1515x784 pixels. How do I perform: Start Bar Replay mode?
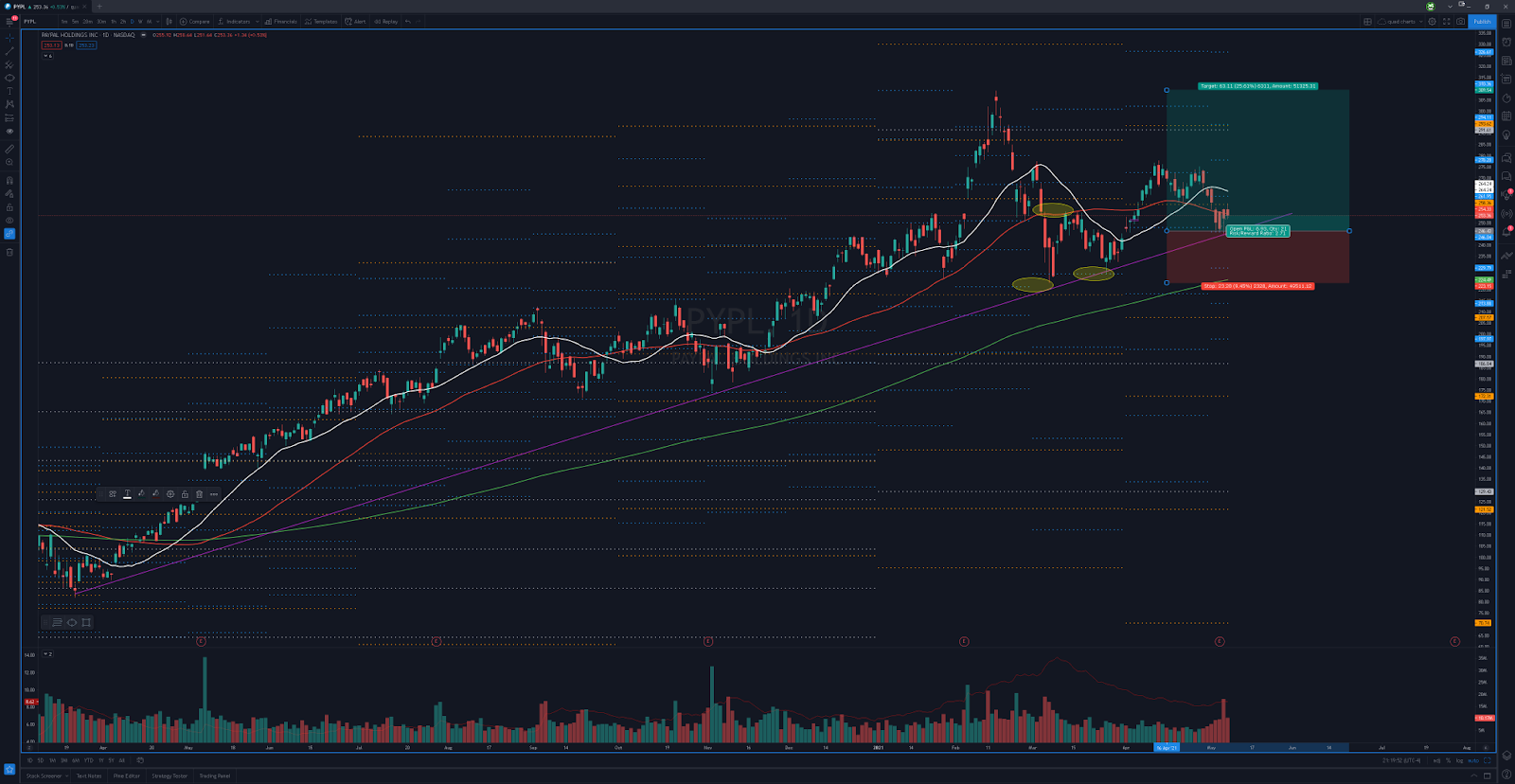(385, 22)
